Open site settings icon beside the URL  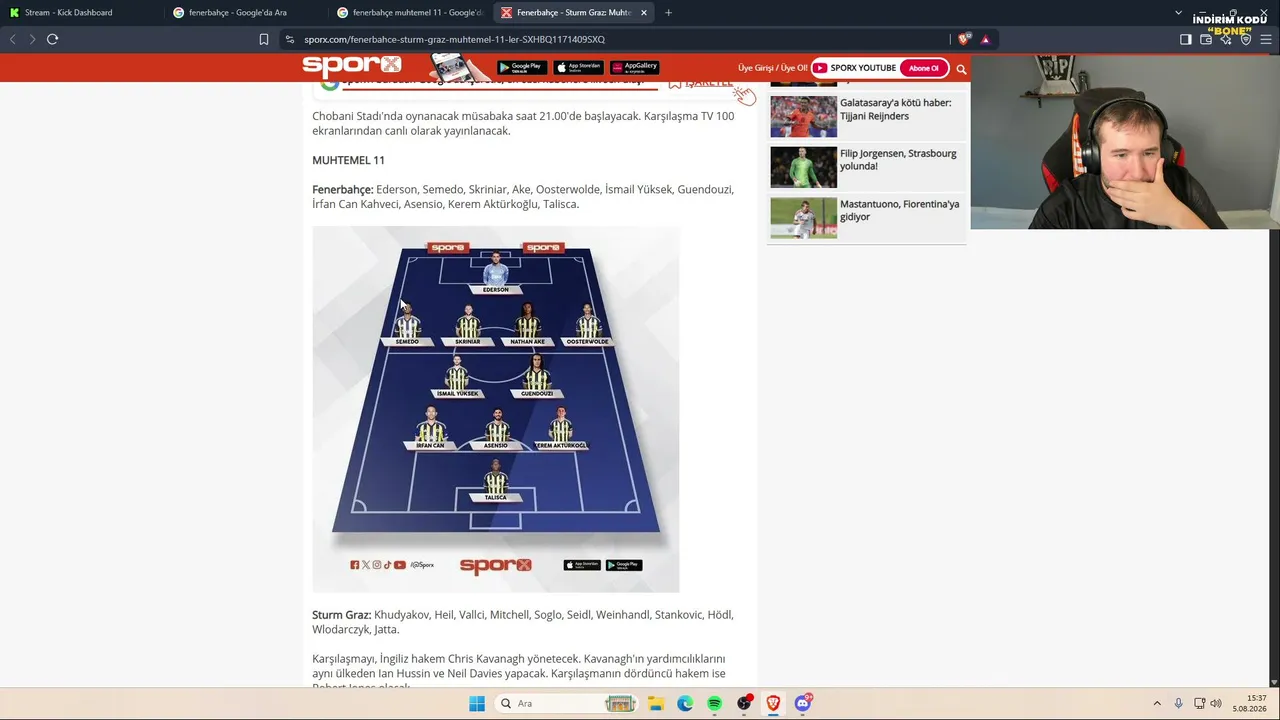290,39
